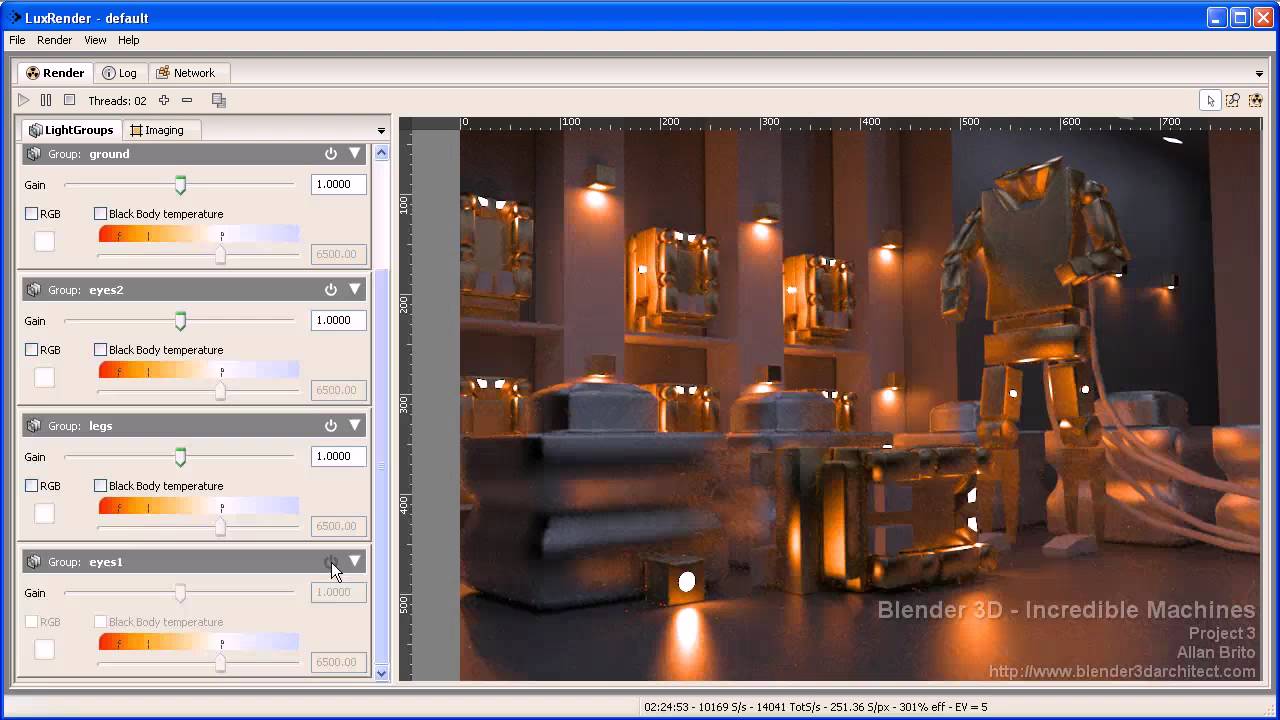Enable RGB checkbox in ground group
Viewport: 1280px width, 720px height.
(32, 214)
